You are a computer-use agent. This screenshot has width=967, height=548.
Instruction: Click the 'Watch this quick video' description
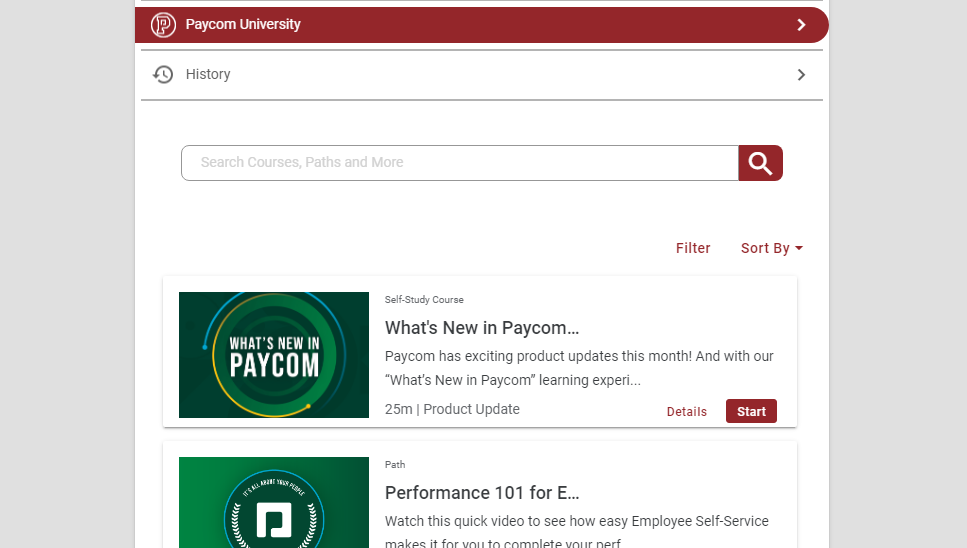577,531
